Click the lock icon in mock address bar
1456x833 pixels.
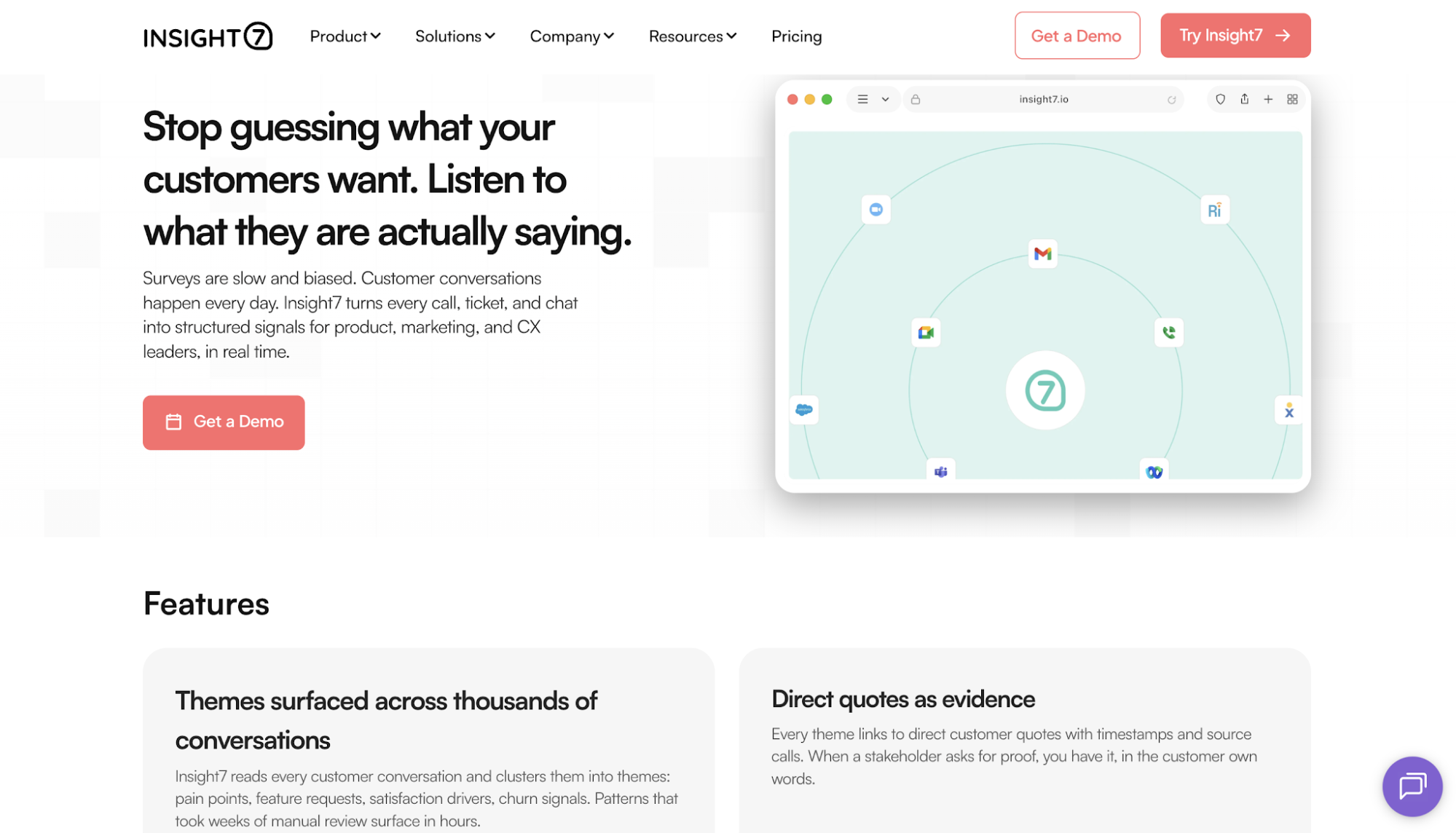click(x=916, y=100)
